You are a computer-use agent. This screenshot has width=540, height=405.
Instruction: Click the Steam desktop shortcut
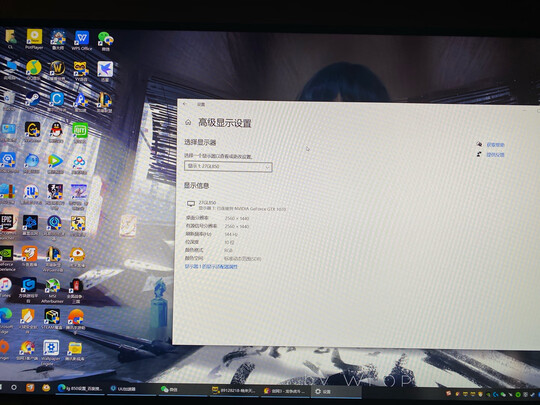tap(33, 101)
